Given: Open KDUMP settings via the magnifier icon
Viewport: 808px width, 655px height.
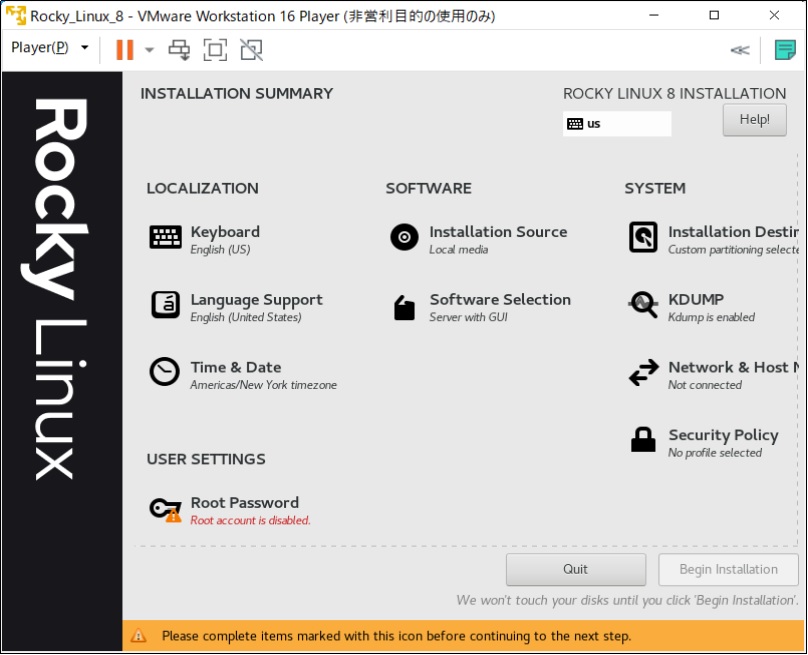Looking at the screenshot, I should tap(643, 305).
